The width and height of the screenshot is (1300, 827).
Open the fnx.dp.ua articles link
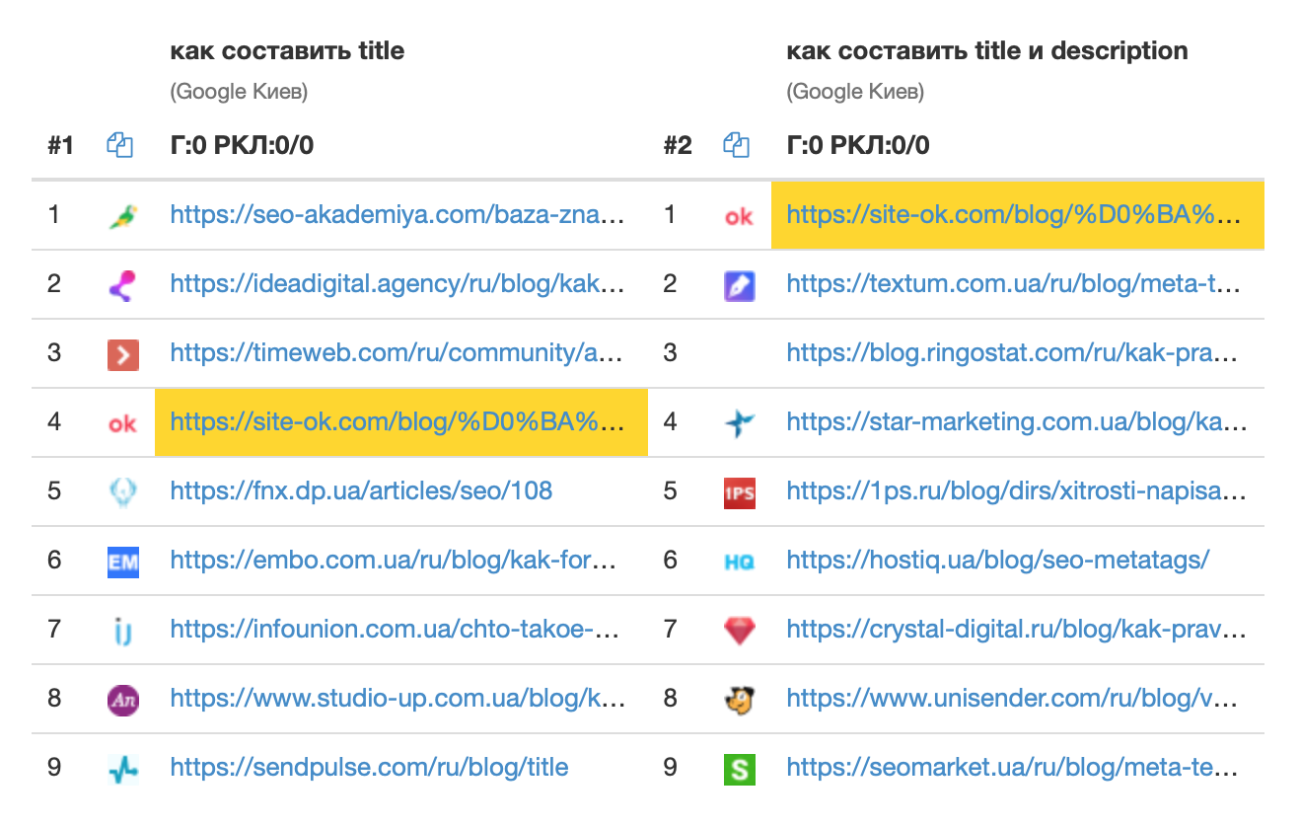[360, 491]
